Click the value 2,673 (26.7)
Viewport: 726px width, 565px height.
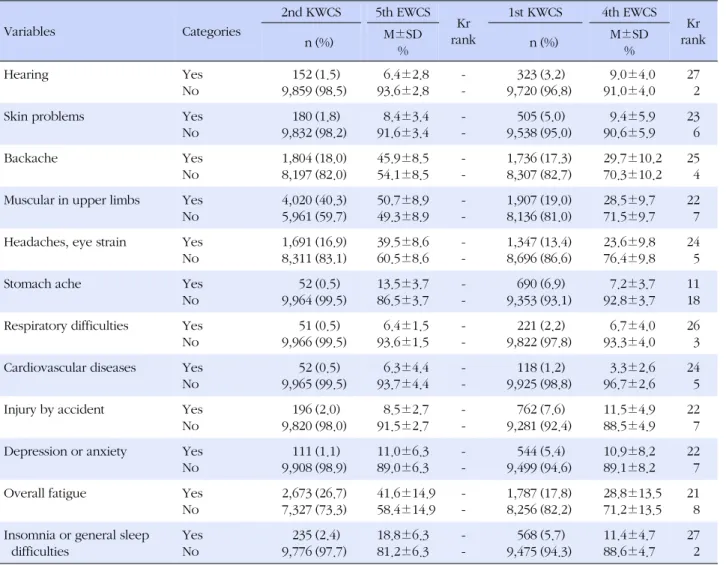(314, 493)
